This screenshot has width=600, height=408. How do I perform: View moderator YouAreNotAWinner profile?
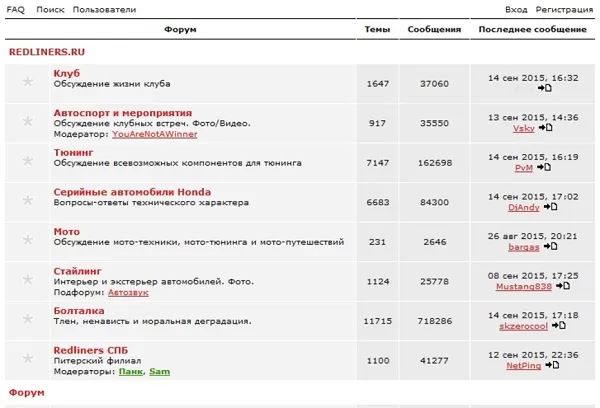[x=154, y=134]
